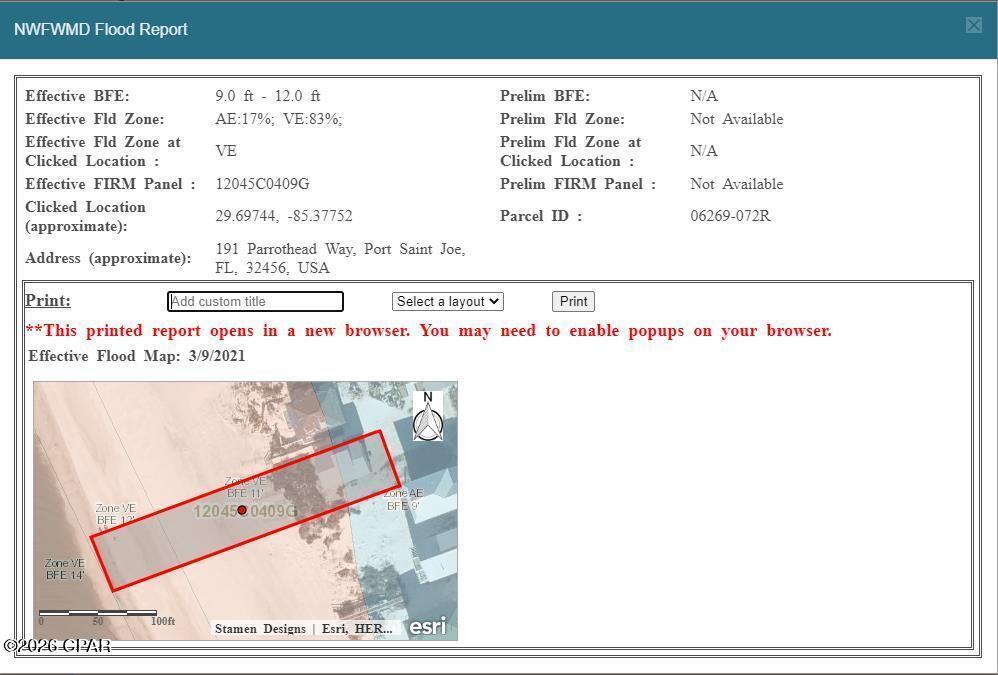Click the red popup warning message
Viewport: 998px width, 675px height.
pyautogui.click(x=430, y=330)
